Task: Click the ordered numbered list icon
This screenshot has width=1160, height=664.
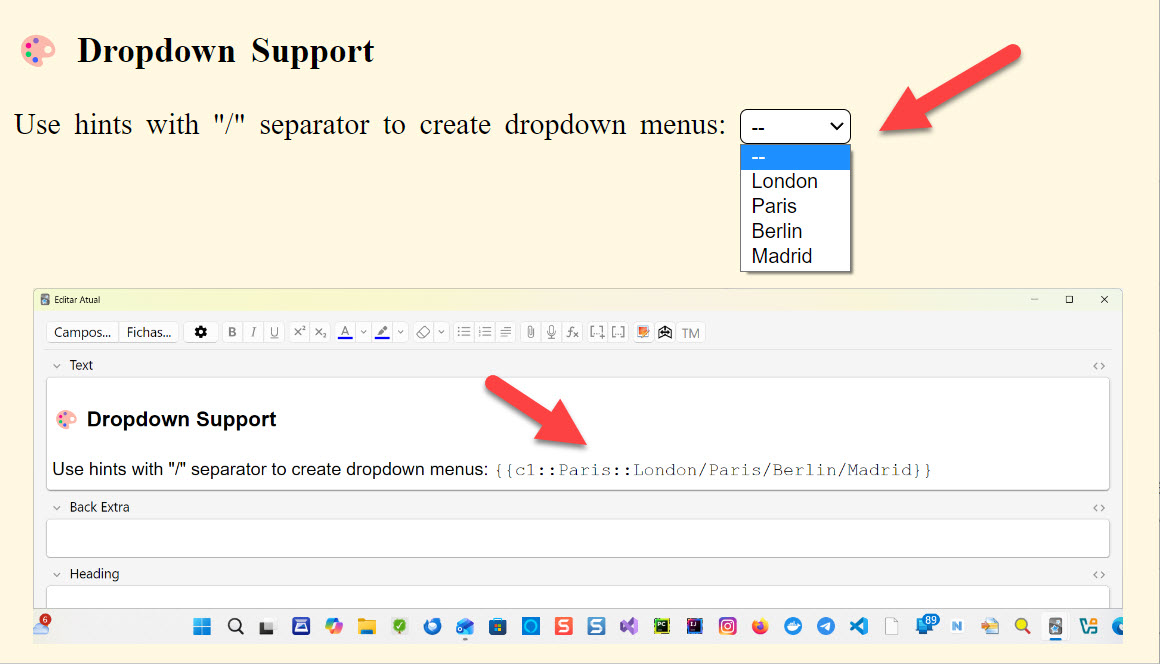Action: click(485, 332)
